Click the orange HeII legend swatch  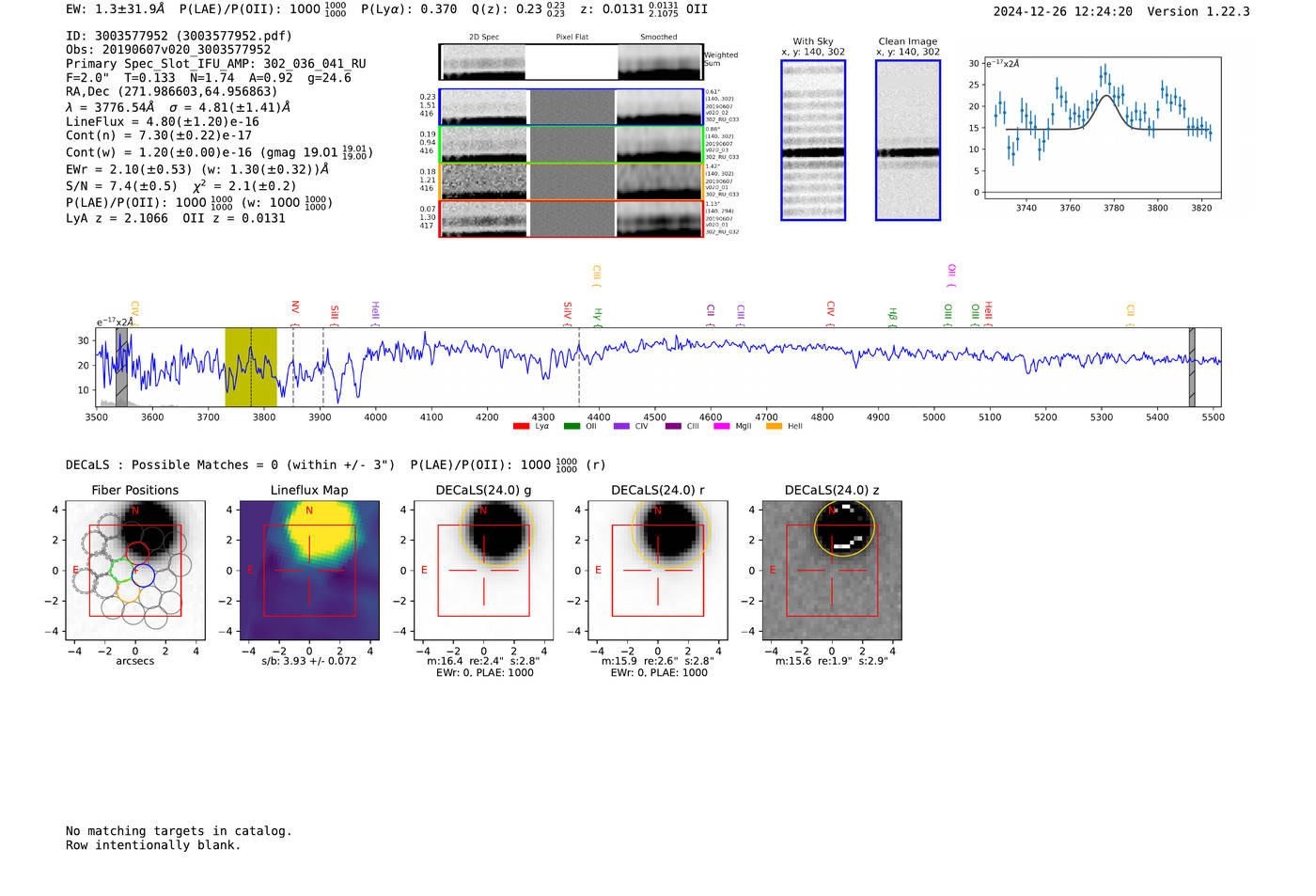(x=774, y=426)
